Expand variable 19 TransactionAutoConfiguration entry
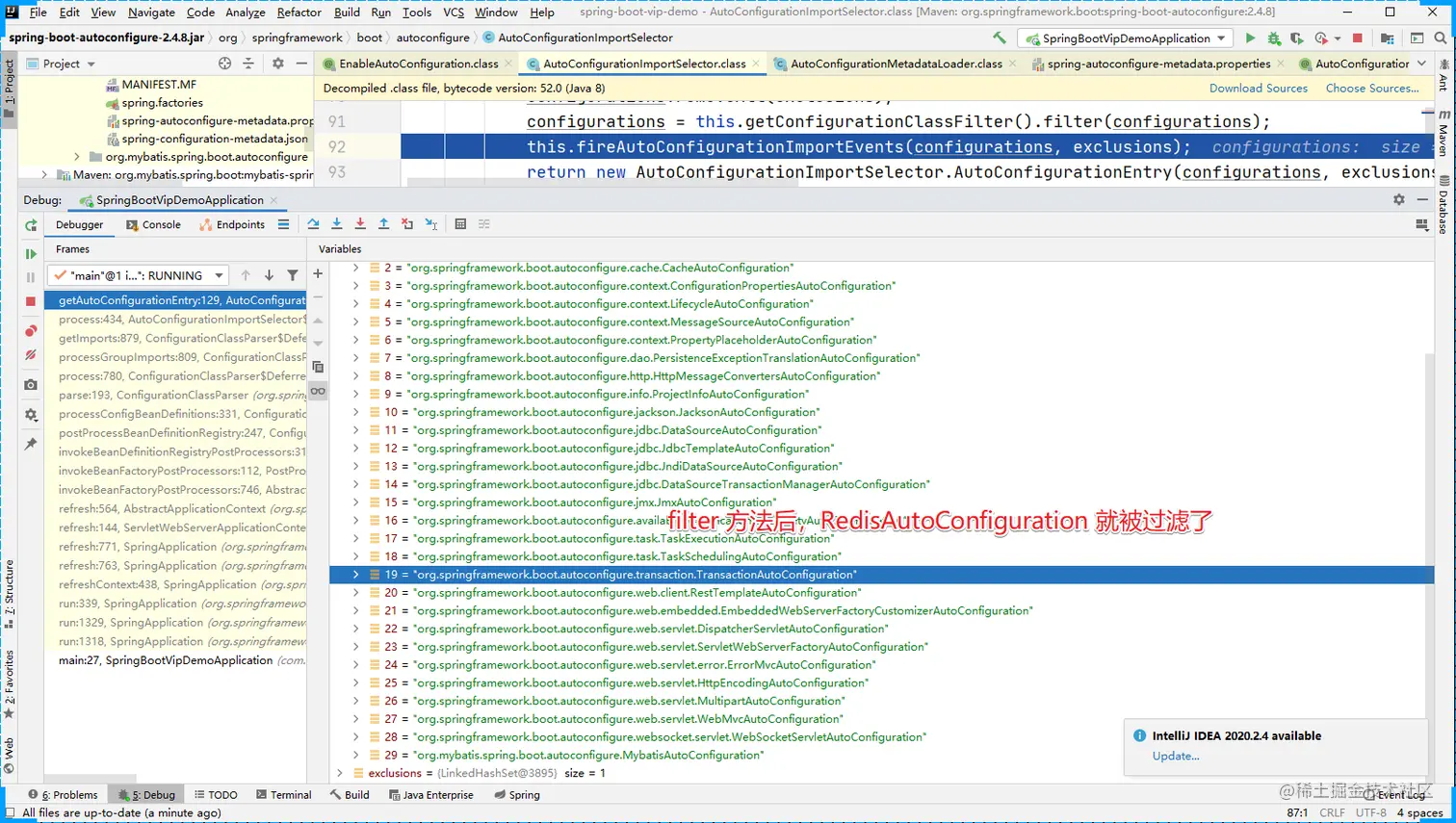The height and width of the screenshot is (823, 1456). click(355, 575)
